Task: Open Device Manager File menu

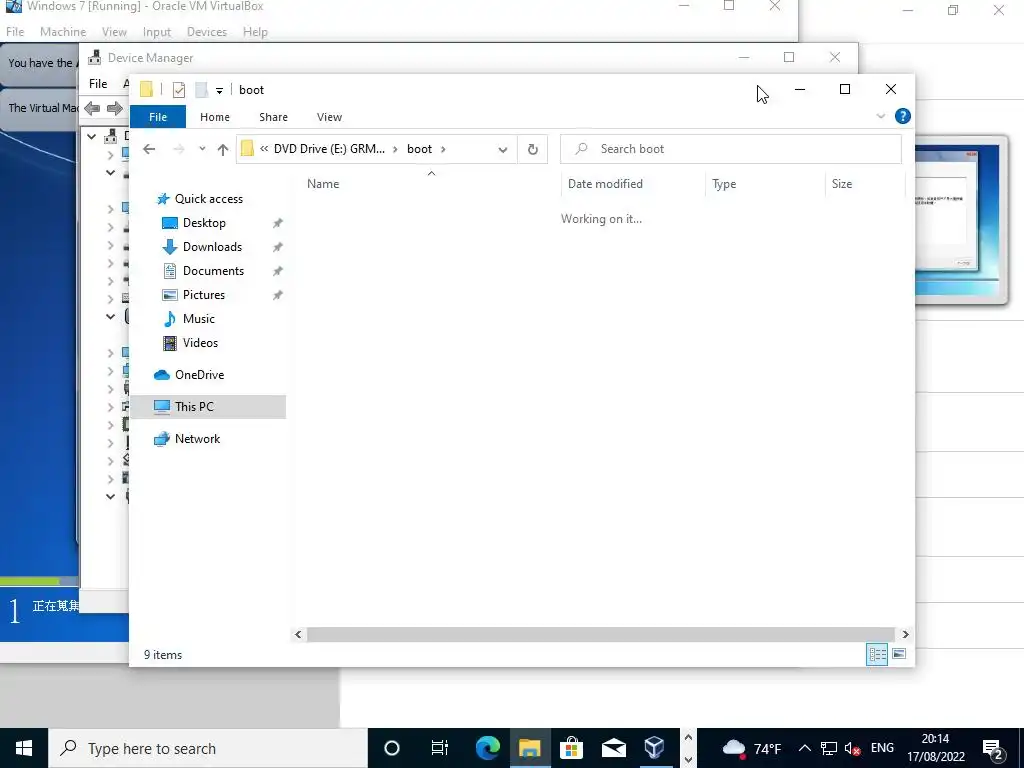Action: (98, 84)
